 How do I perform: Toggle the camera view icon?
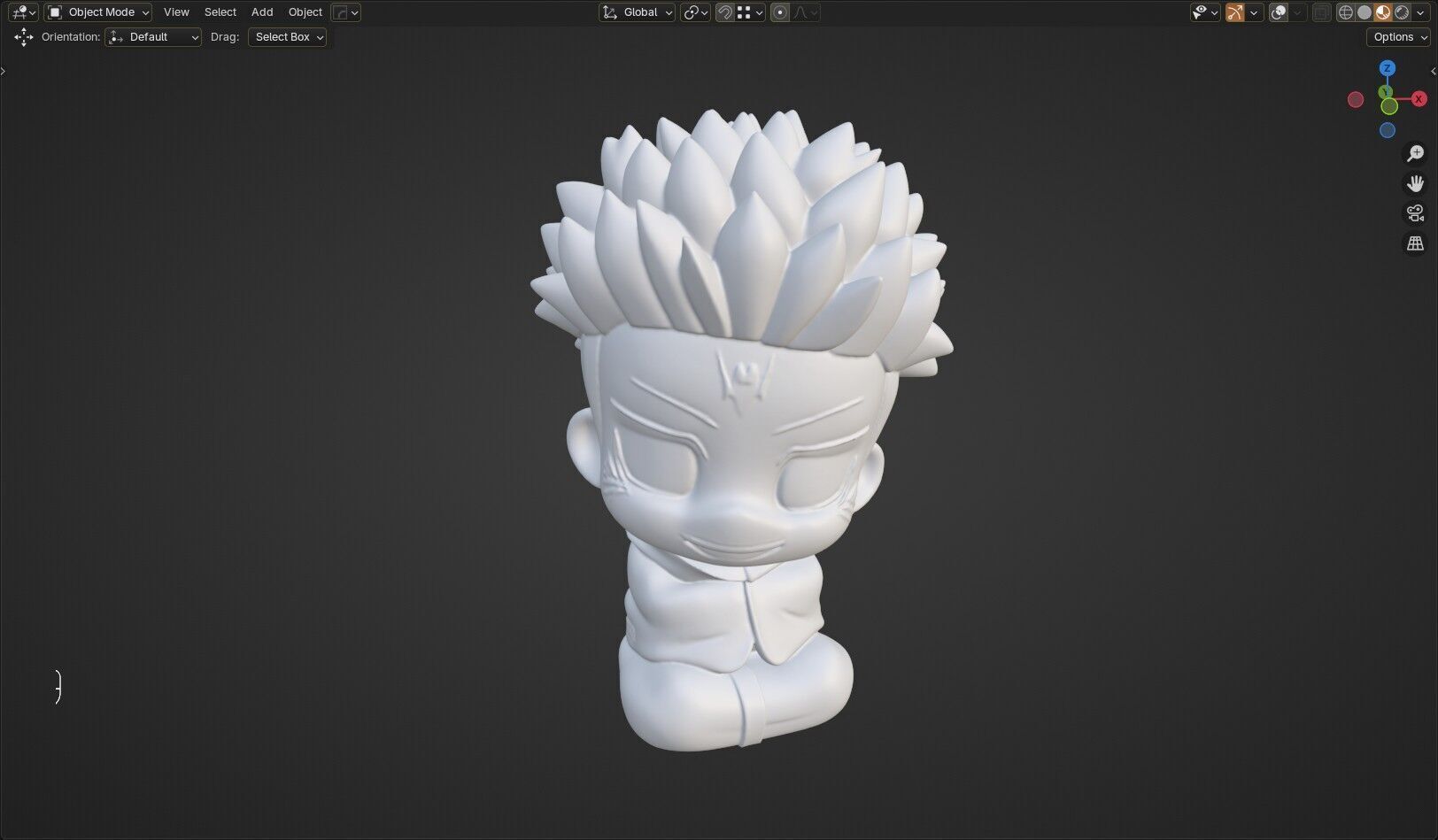pos(1415,213)
